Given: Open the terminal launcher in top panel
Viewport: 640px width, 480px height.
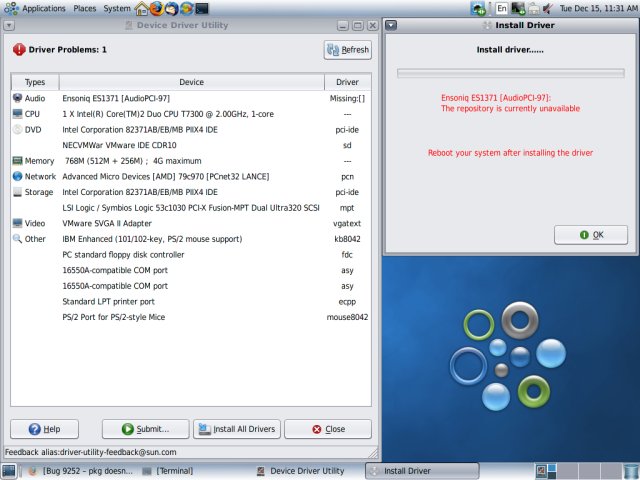Looking at the screenshot, I should [203, 8].
